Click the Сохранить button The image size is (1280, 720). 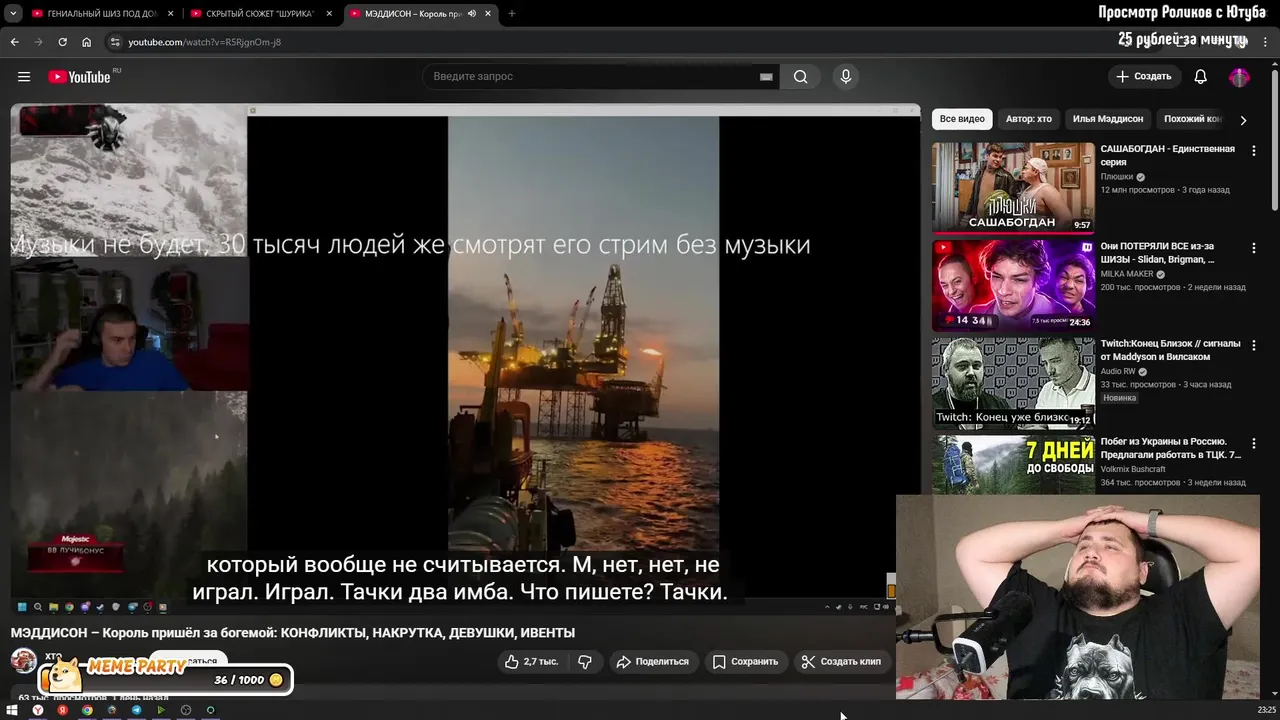(745, 661)
